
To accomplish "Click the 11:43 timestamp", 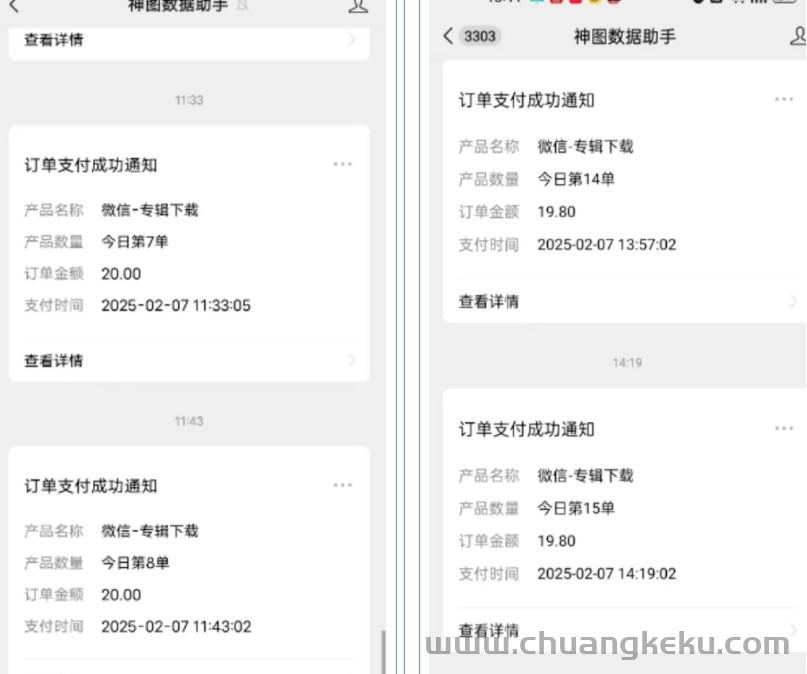I will point(189,421).
